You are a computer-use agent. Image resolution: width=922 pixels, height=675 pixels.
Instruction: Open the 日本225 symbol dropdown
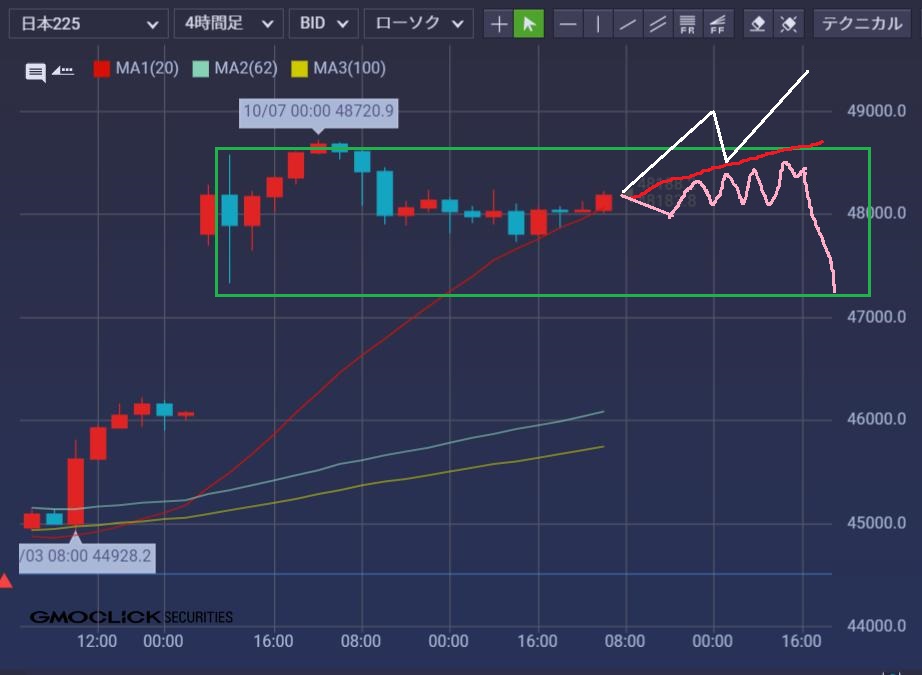click(x=88, y=23)
